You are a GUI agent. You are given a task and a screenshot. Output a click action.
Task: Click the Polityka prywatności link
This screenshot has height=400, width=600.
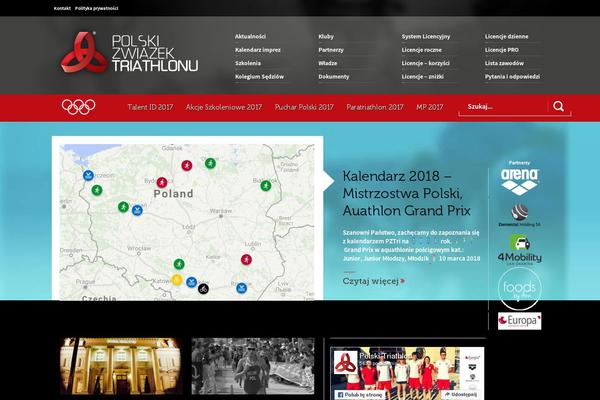click(96, 8)
